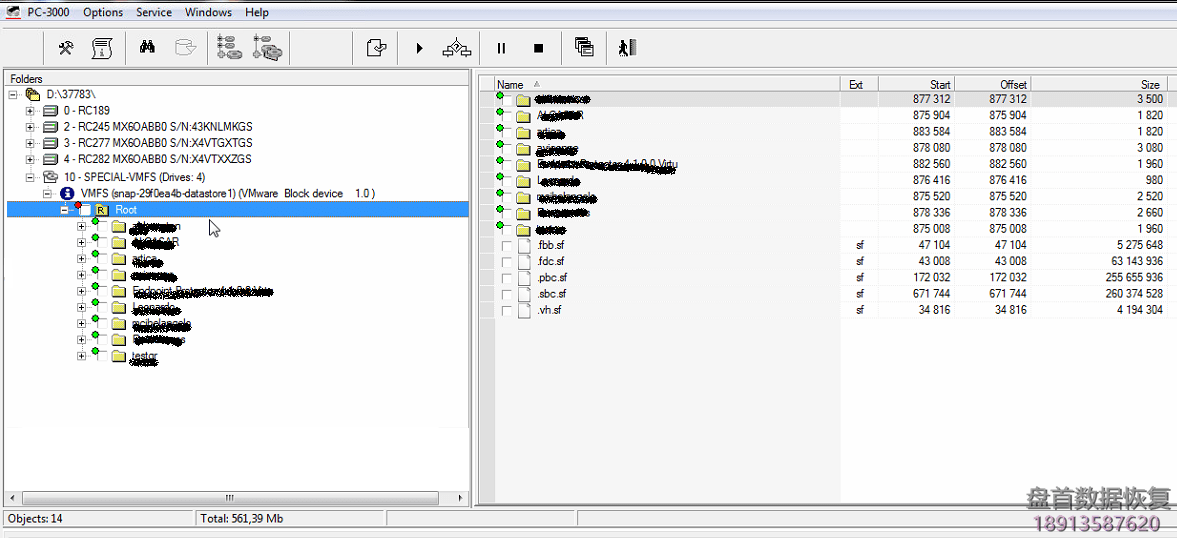Sort by the Offset column header

pos(992,84)
